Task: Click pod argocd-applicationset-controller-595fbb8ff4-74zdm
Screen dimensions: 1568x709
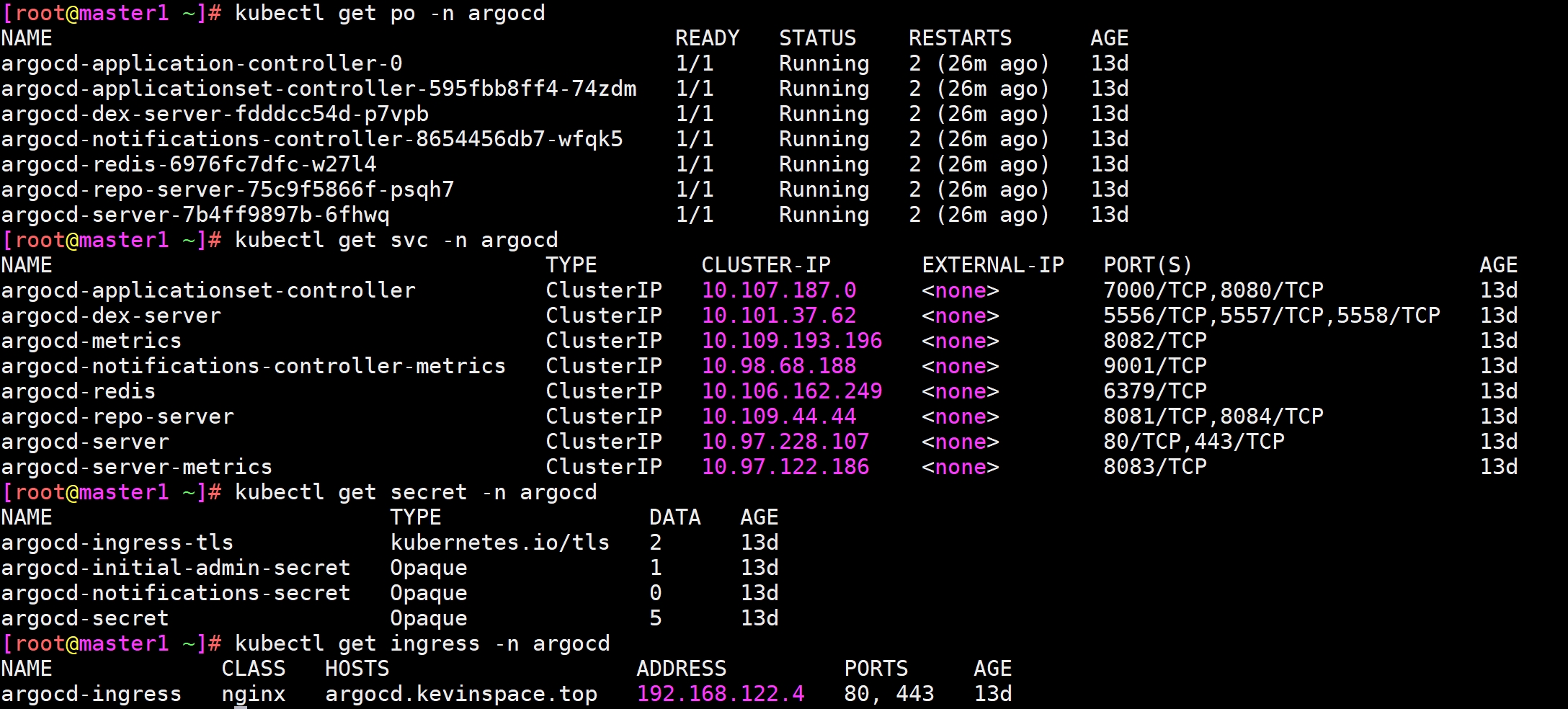Action: tap(319, 89)
